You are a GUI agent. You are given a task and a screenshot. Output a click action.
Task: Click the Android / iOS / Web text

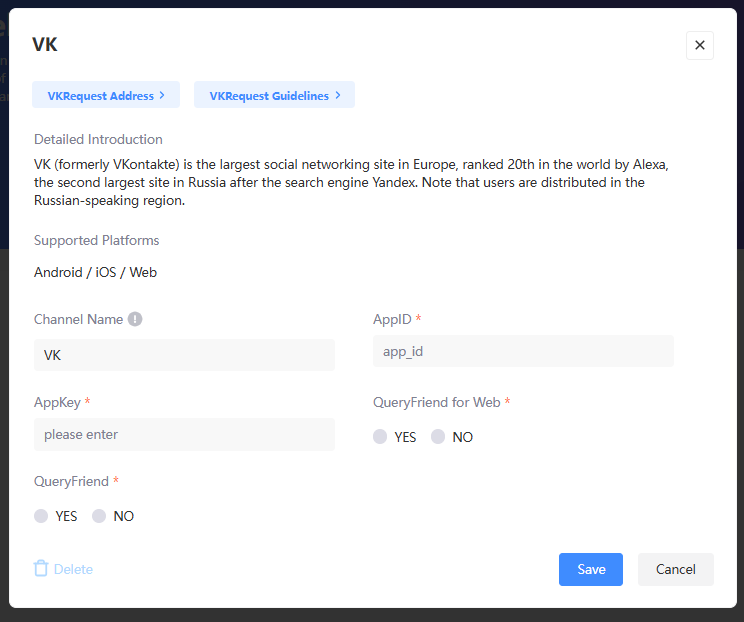coord(95,272)
